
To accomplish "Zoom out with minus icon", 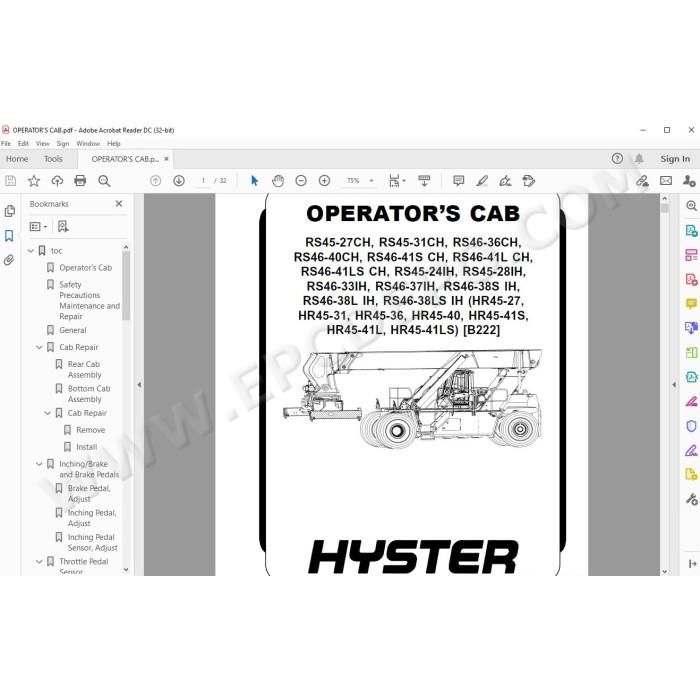I will (301, 181).
